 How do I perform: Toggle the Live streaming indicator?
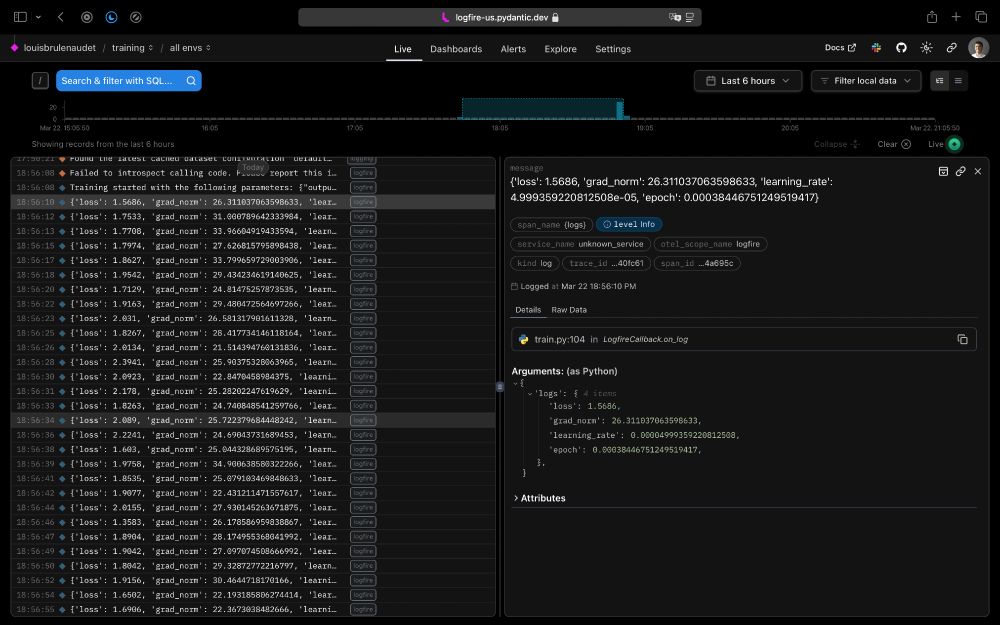pyautogui.click(x=954, y=144)
